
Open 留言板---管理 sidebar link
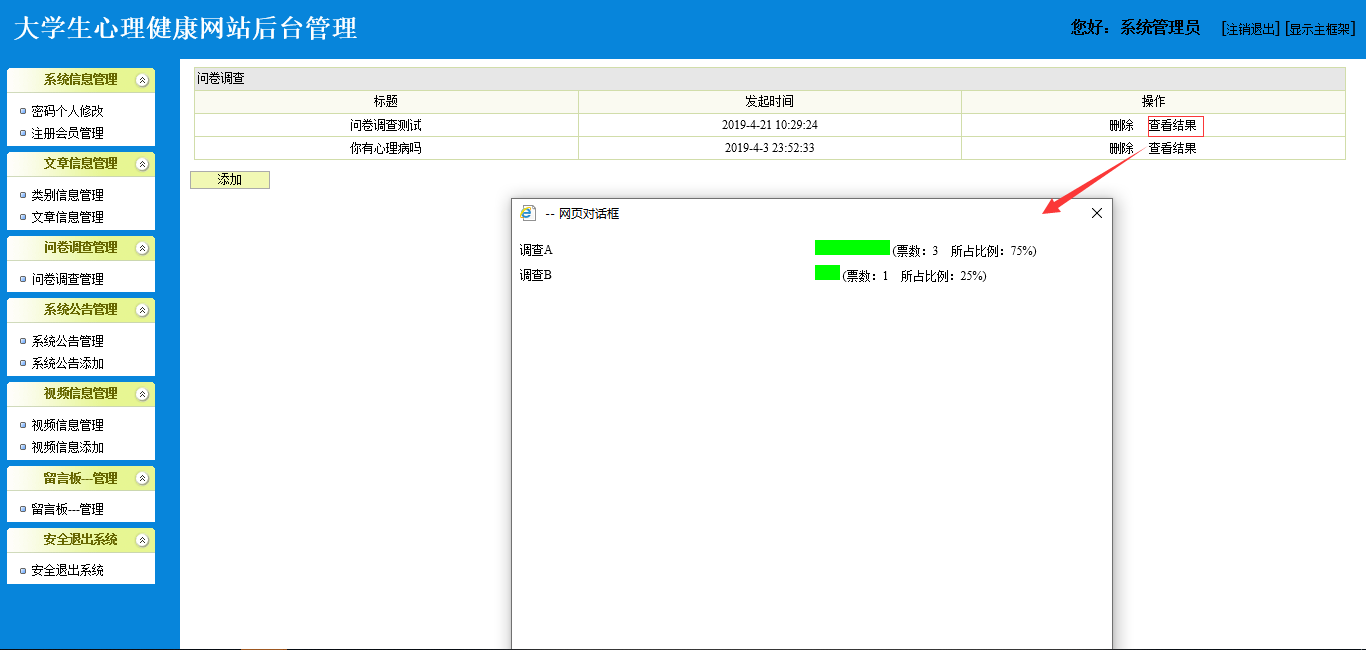click(67, 509)
